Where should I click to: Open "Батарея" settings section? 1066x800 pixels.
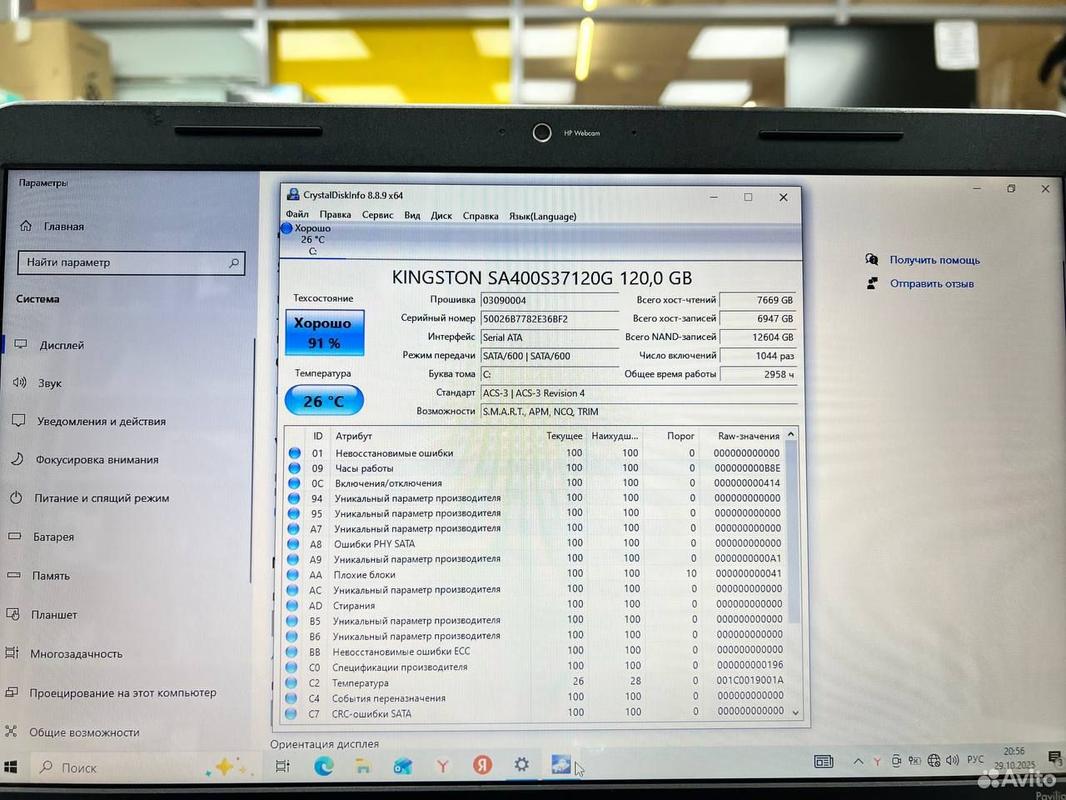tap(52, 537)
